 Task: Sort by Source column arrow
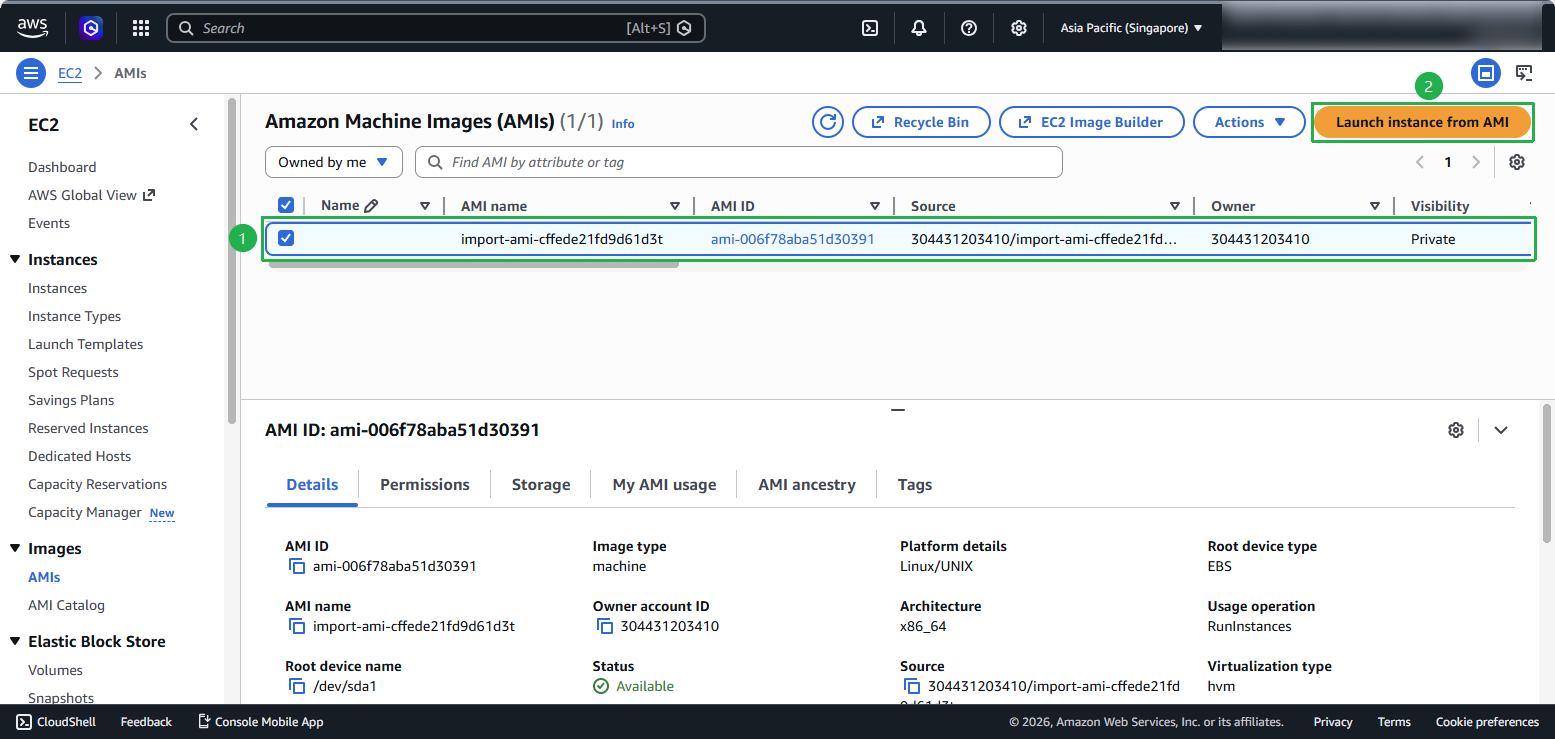[1175, 206]
